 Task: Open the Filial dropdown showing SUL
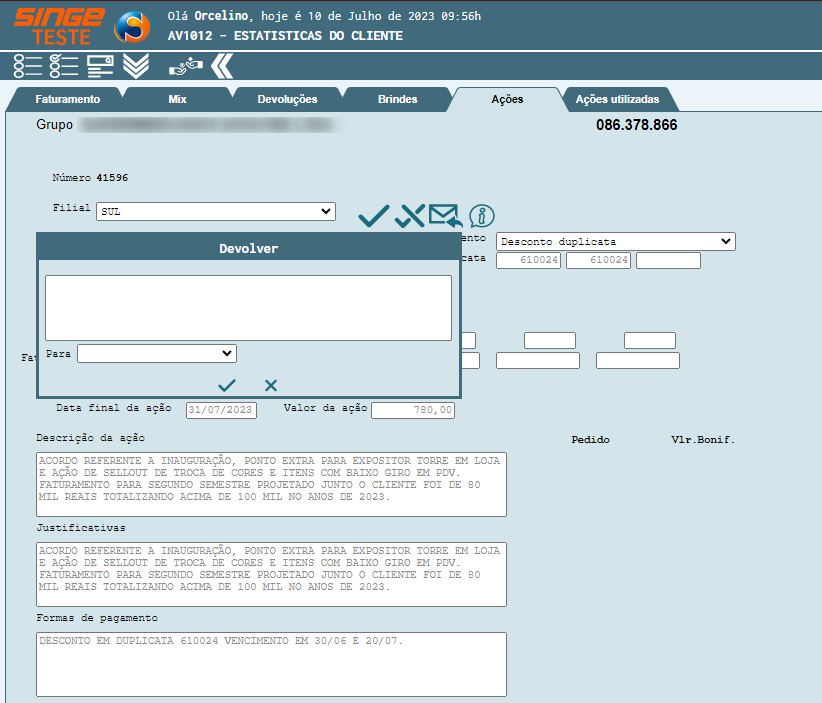216,211
